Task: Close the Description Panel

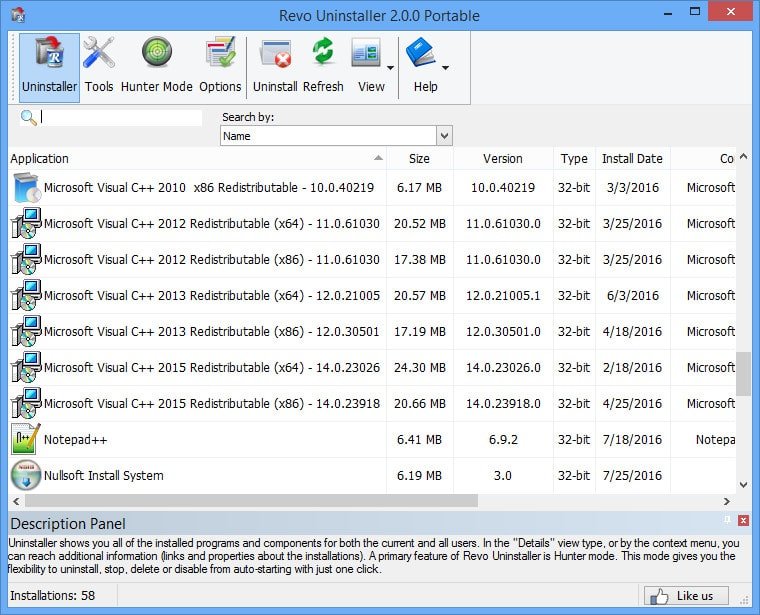Action: click(x=743, y=520)
